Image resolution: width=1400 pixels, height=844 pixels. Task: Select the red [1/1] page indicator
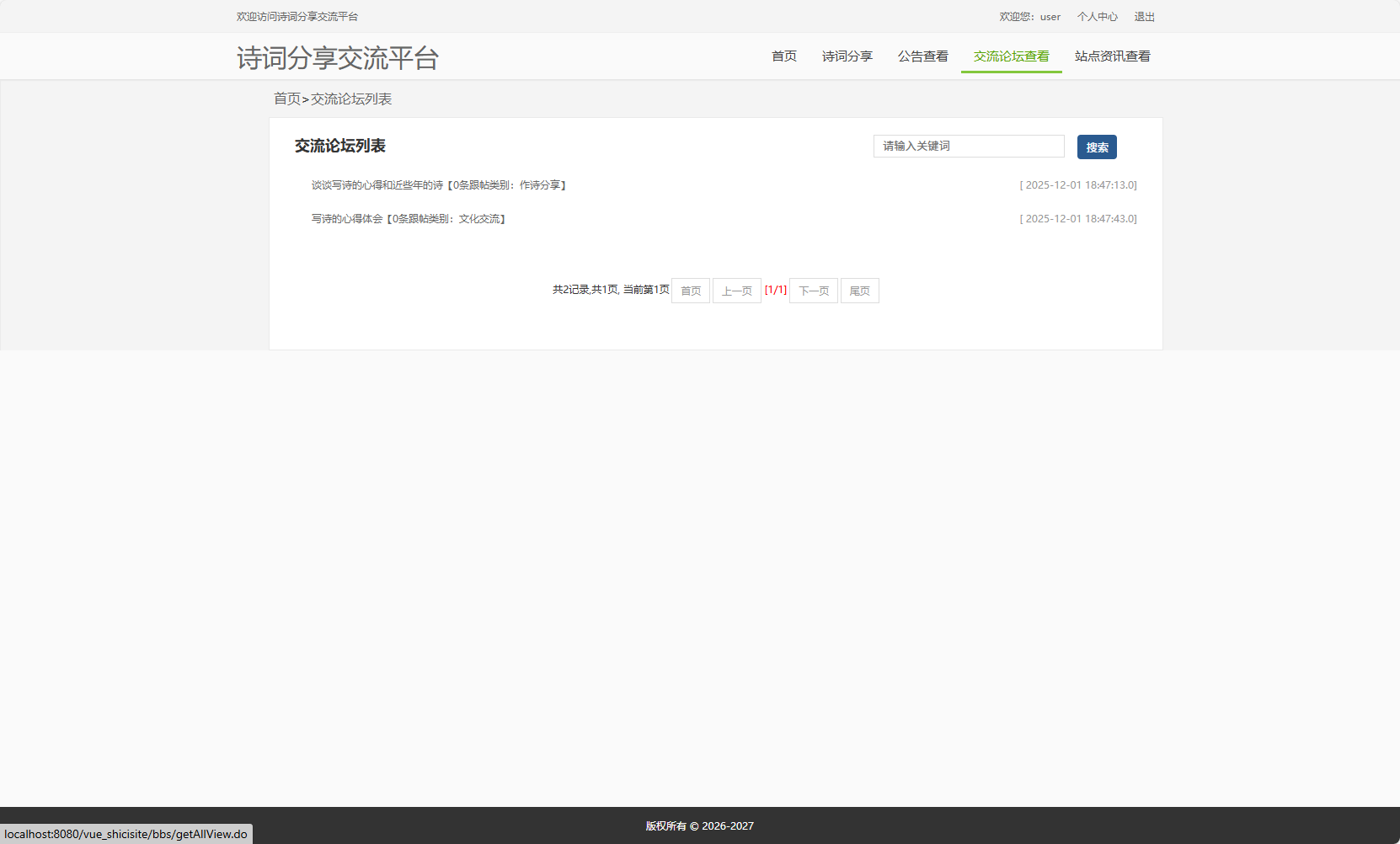point(776,290)
